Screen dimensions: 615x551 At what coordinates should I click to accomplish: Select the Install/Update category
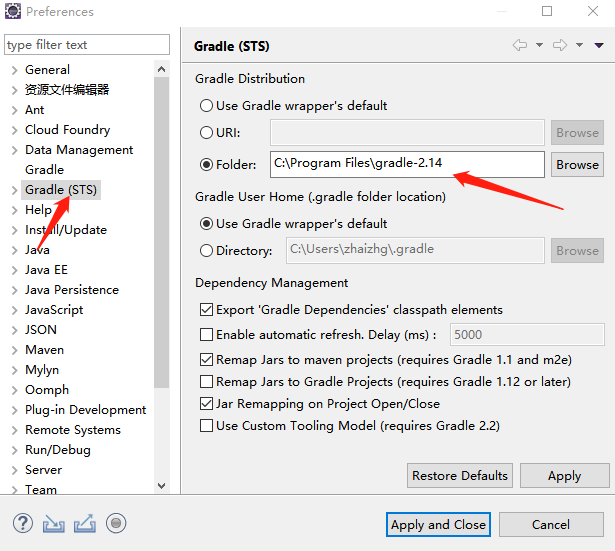[x=66, y=230]
